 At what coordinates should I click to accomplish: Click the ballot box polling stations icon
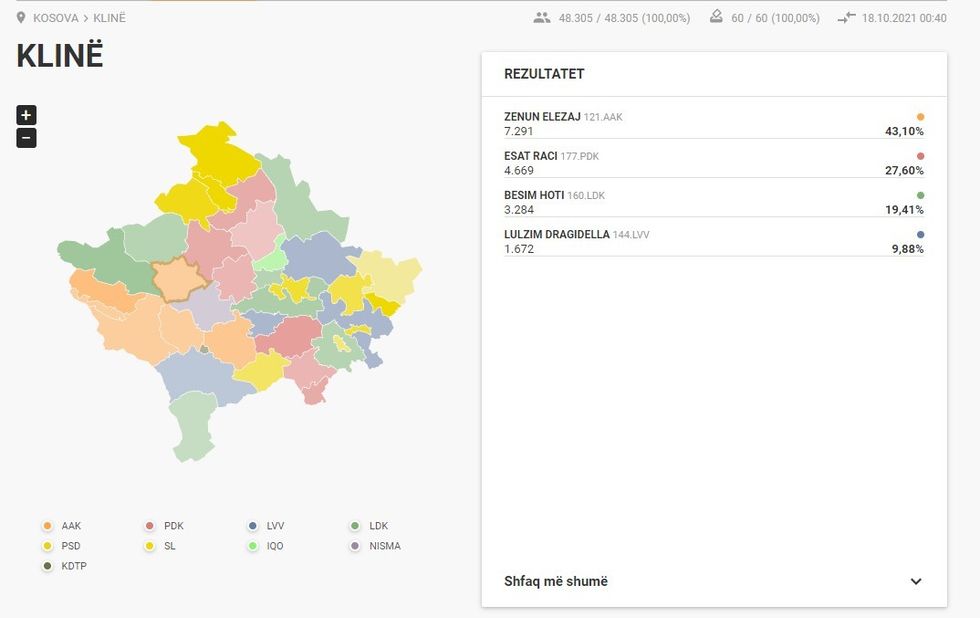(716, 17)
